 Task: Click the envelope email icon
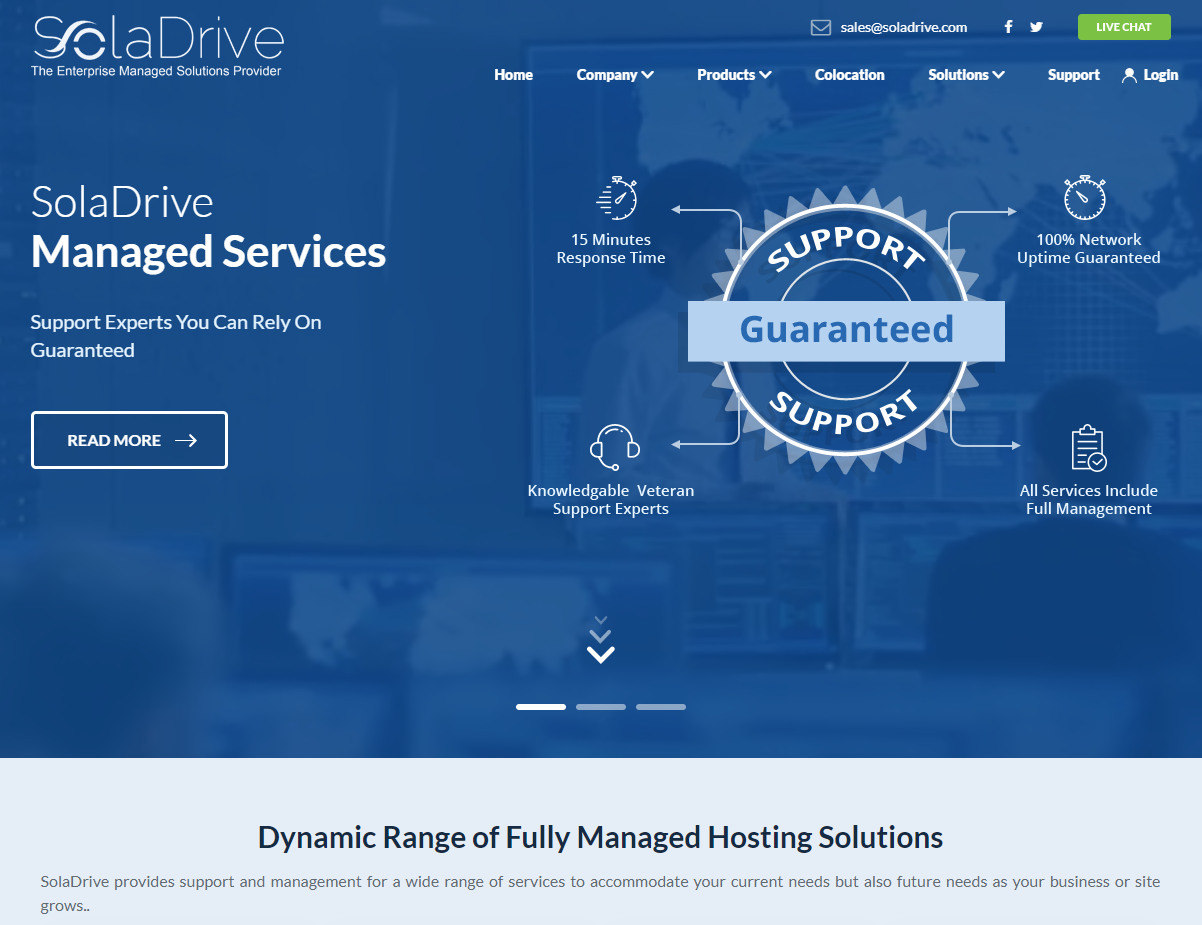820,27
